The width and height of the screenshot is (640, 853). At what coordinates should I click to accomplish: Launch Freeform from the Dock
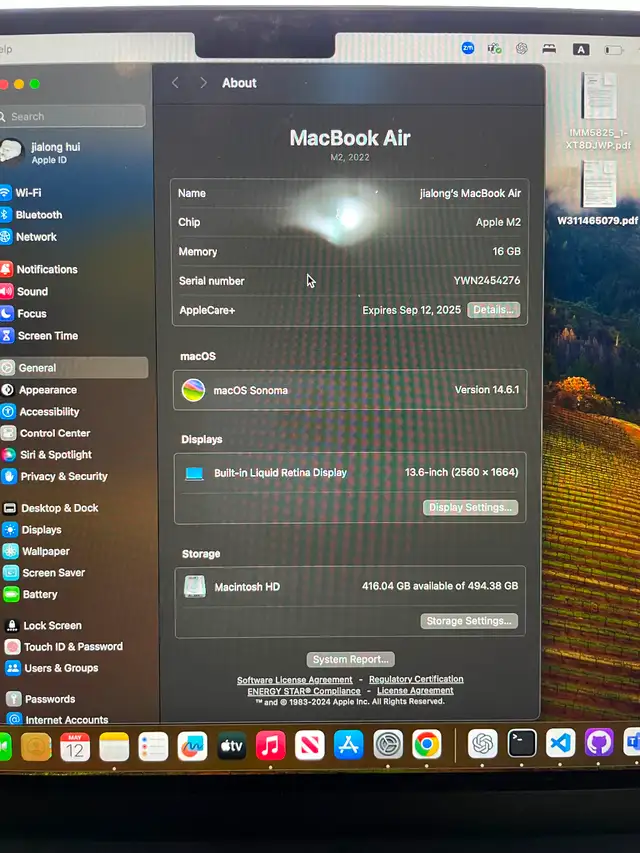(x=192, y=746)
